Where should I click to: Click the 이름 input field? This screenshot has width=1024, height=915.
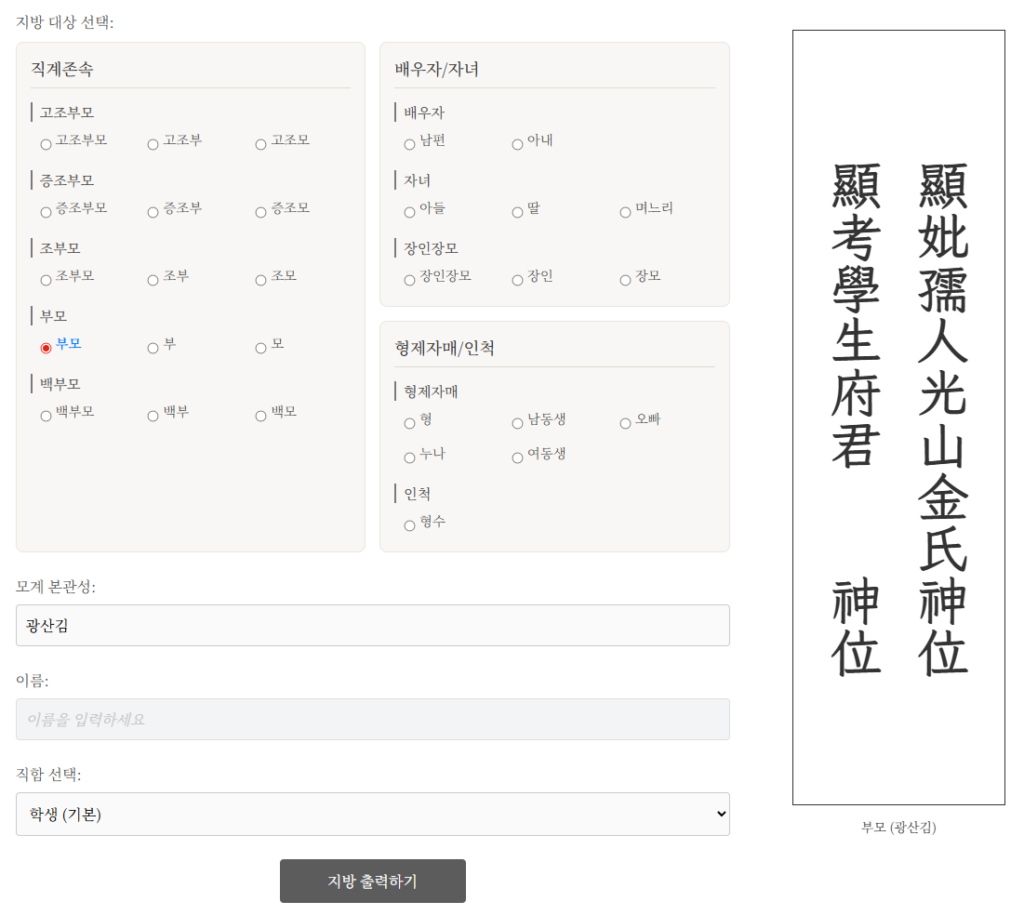[x=372, y=719]
